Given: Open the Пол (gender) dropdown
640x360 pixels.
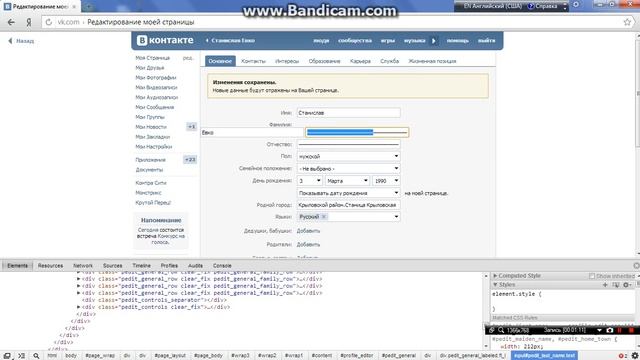Looking at the screenshot, I should pos(348,156).
